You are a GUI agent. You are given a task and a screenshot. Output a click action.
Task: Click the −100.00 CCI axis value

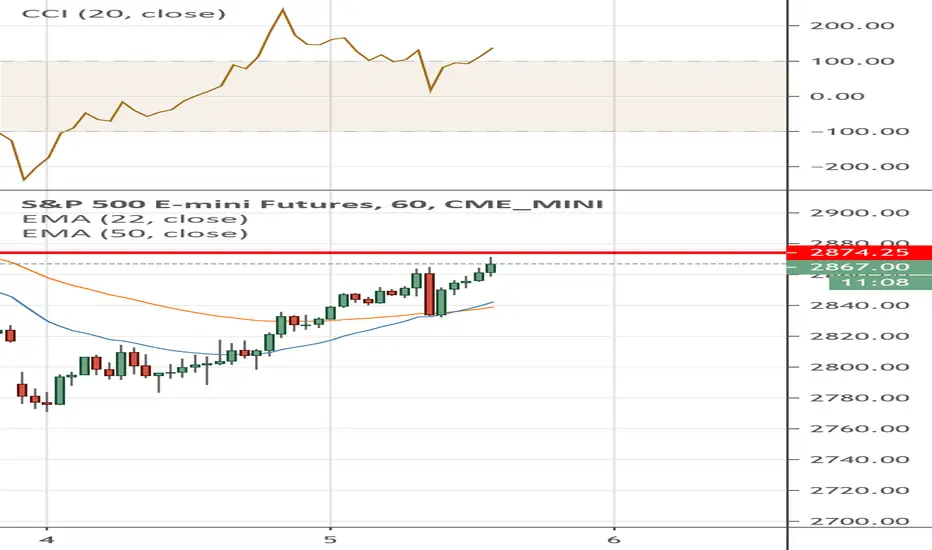(x=859, y=131)
